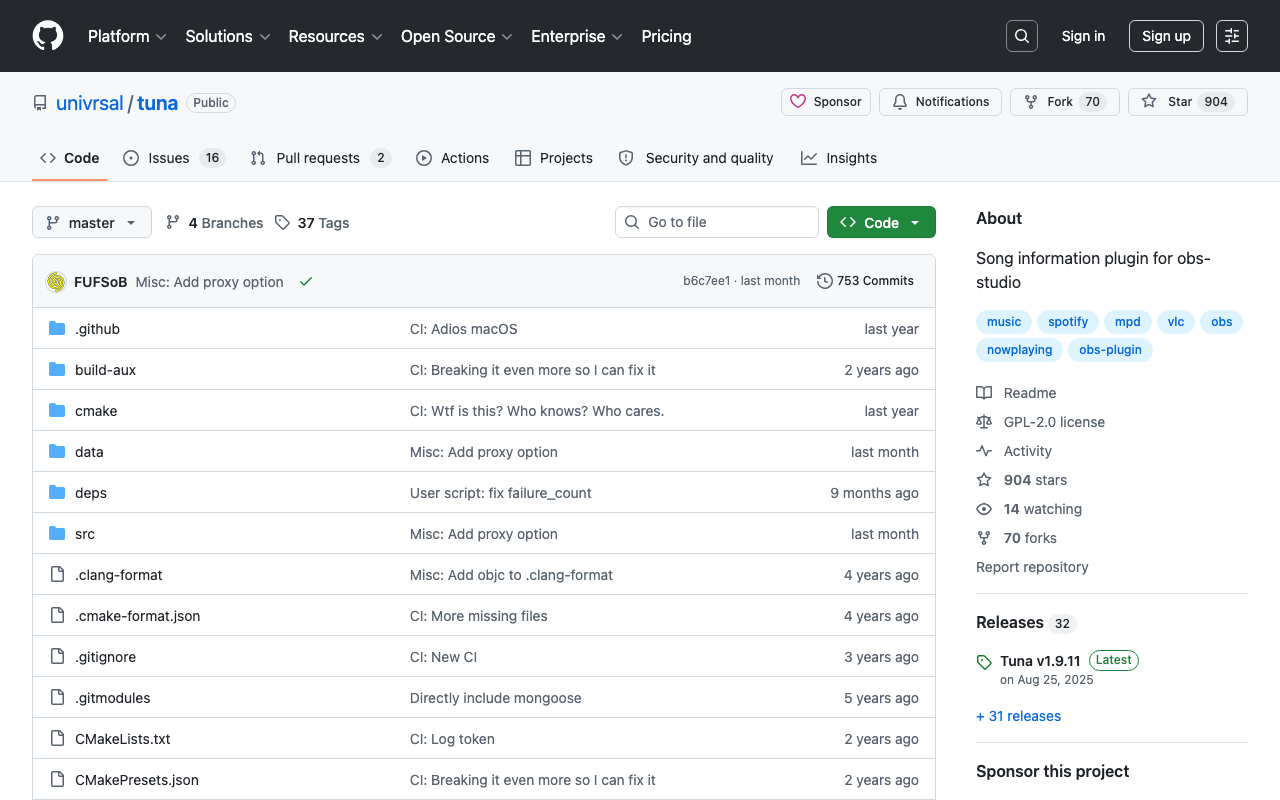Switch to the Insights tab

tap(839, 158)
